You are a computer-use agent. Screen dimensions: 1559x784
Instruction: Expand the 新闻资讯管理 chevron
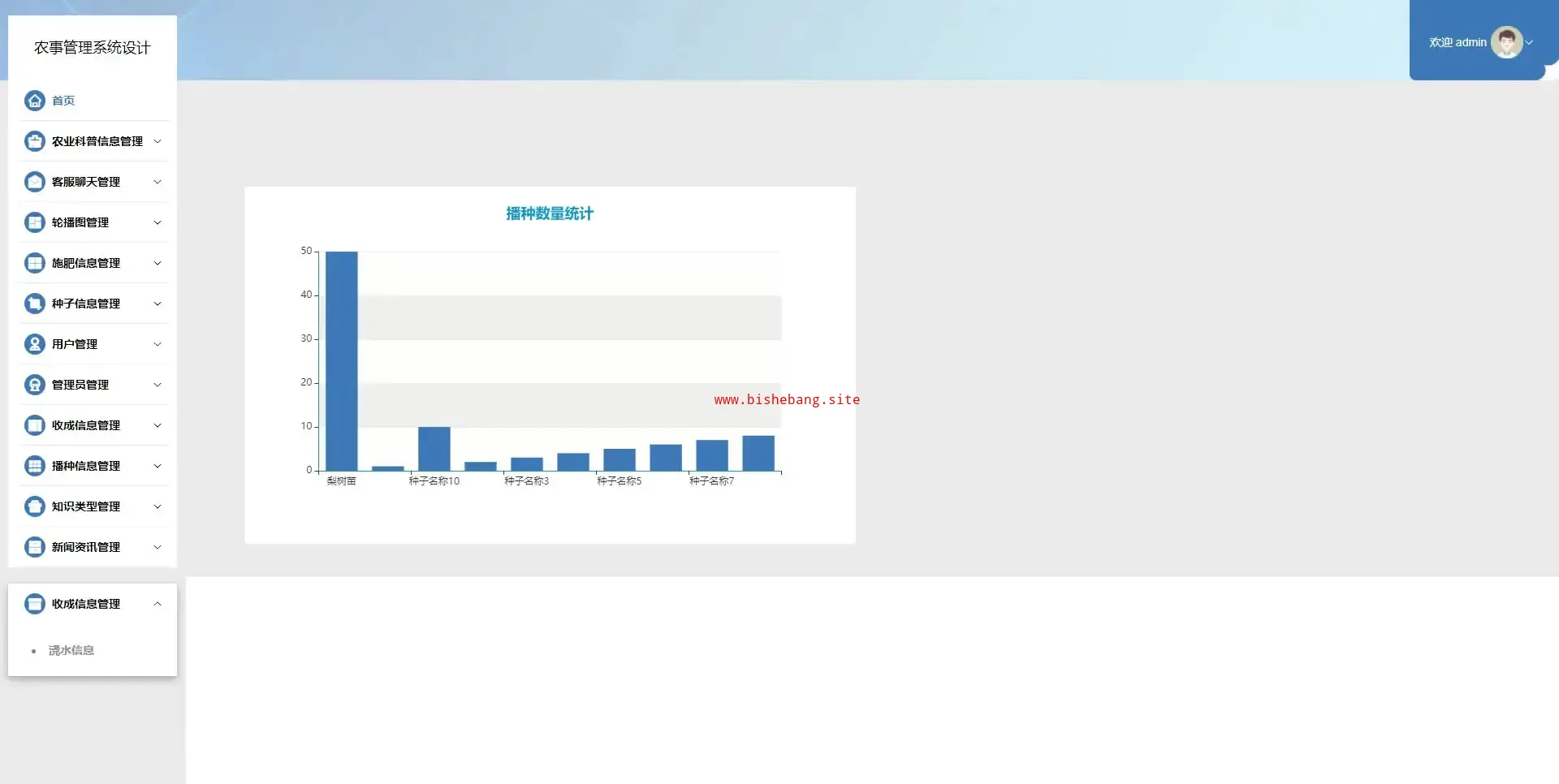[158, 547]
